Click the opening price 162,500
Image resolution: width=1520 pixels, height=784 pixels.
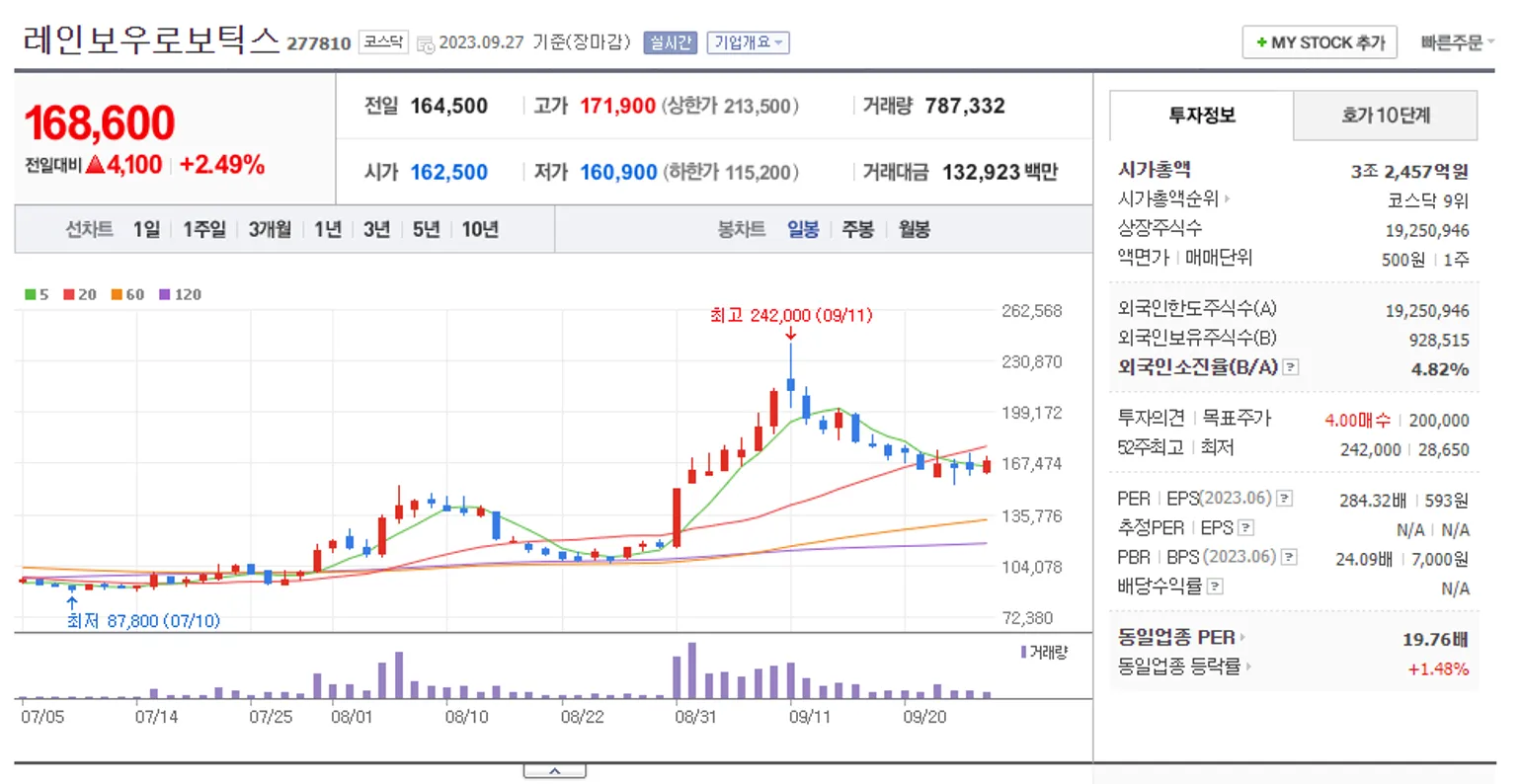448,172
